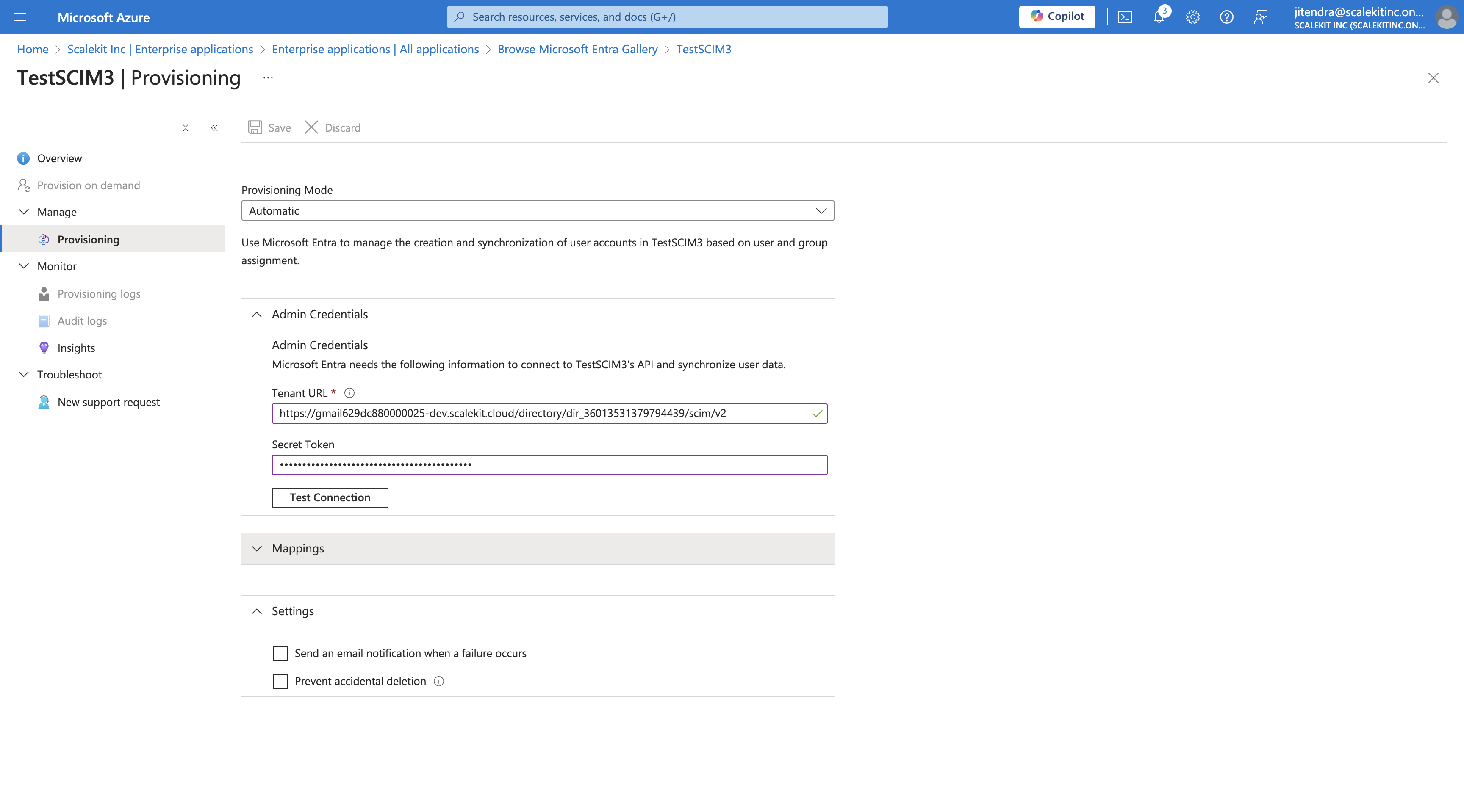
Task: Click the Save disk icon
Action: [x=255, y=127]
